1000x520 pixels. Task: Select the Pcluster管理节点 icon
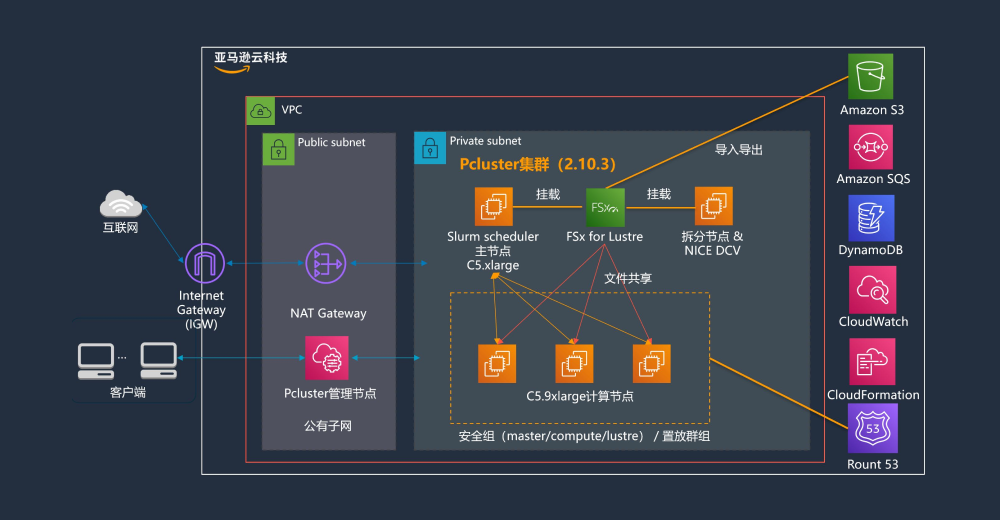point(327,358)
